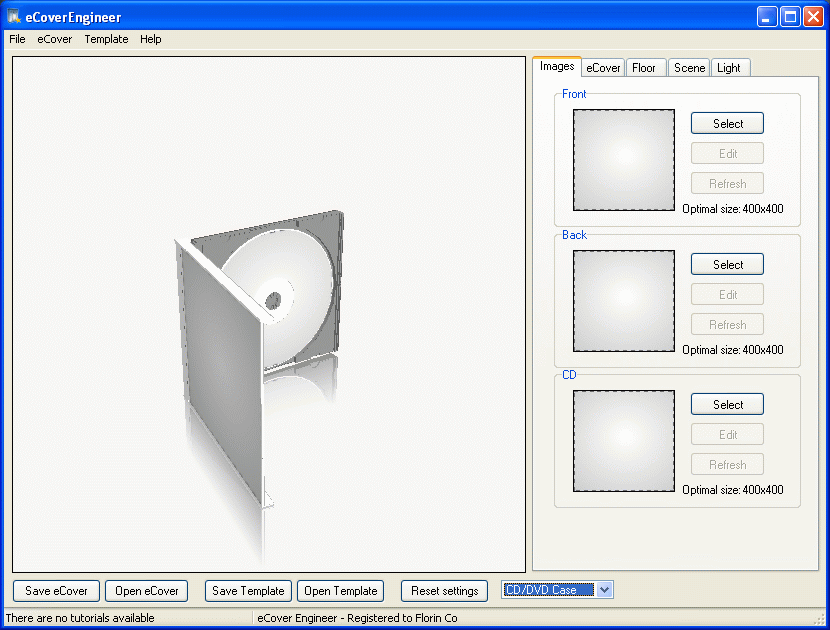Click the Front image preview placeholder

[x=623, y=160]
